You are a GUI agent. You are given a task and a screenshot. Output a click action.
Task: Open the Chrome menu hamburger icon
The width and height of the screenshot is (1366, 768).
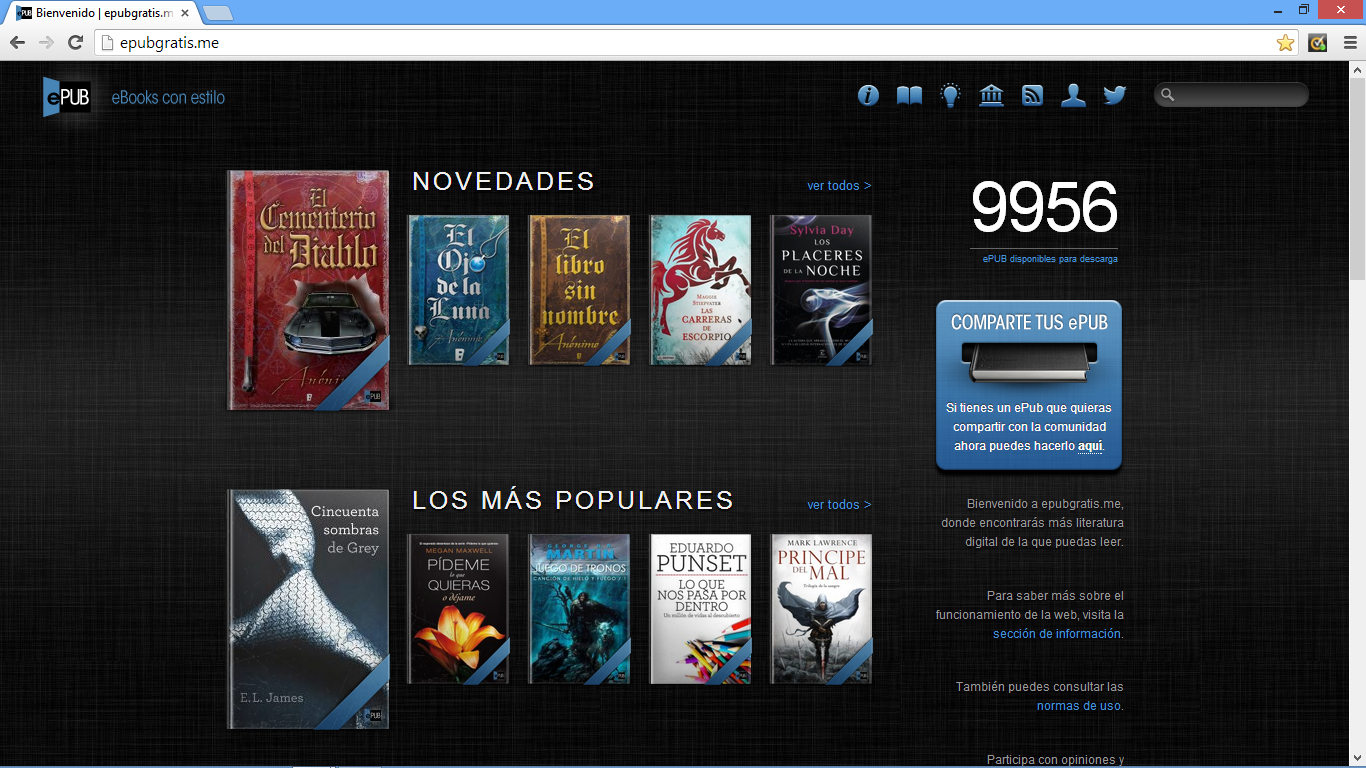pos(1350,42)
